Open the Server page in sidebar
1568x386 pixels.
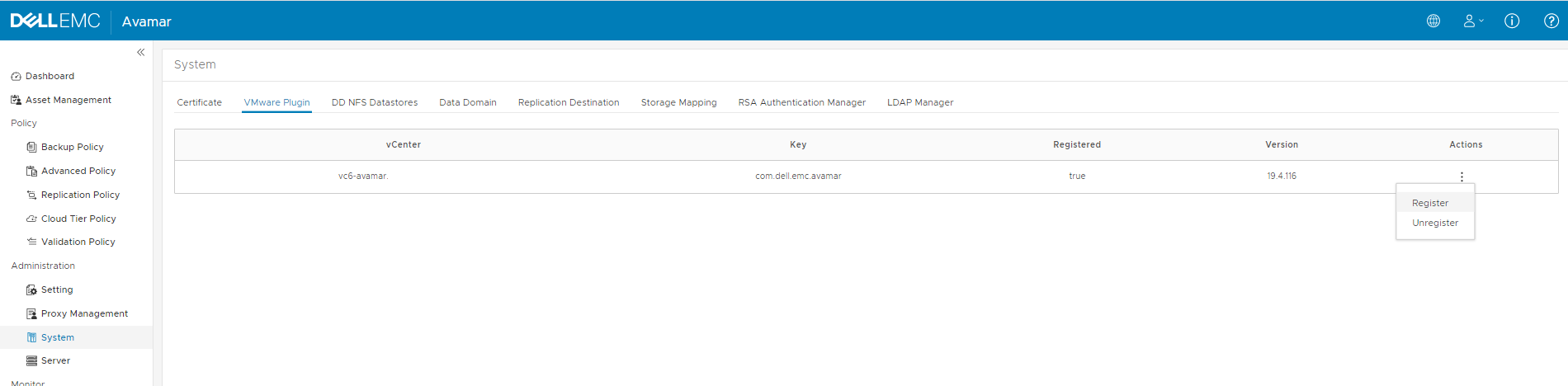pyautogui.click(x=55, y=360)
